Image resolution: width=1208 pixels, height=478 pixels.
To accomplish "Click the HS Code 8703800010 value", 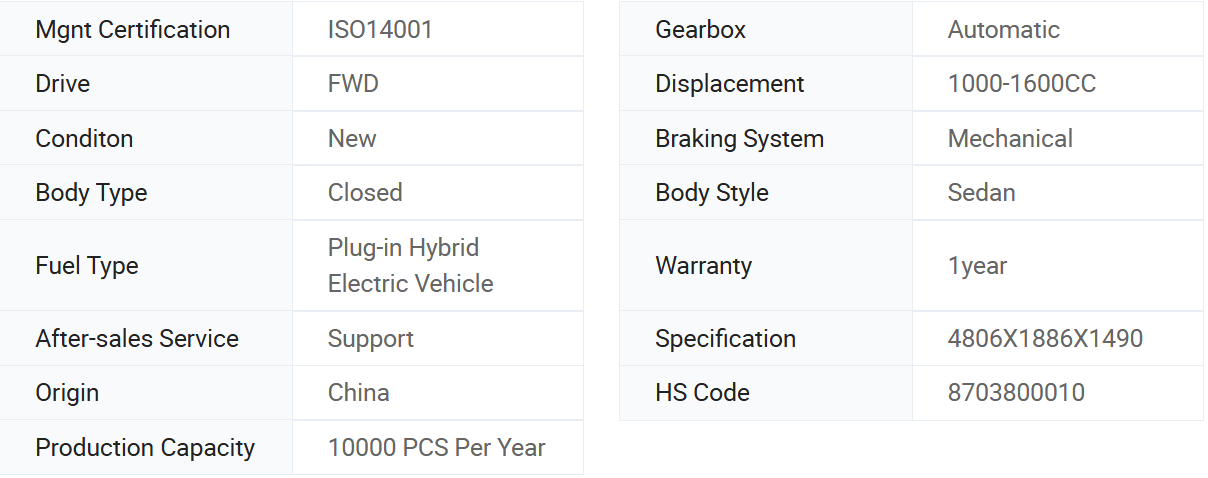I will pos(1016,392).
